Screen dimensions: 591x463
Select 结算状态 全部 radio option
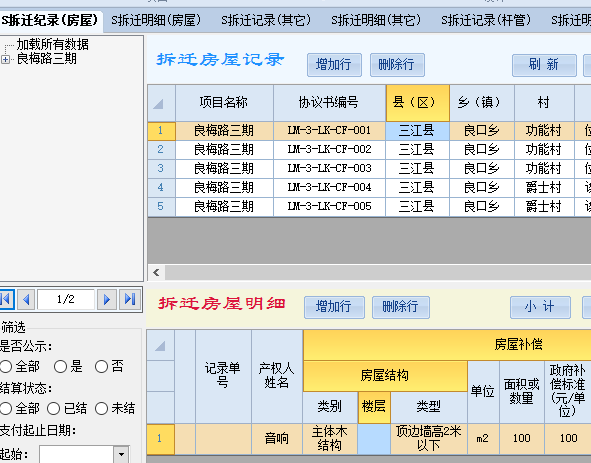coord(6,408)
